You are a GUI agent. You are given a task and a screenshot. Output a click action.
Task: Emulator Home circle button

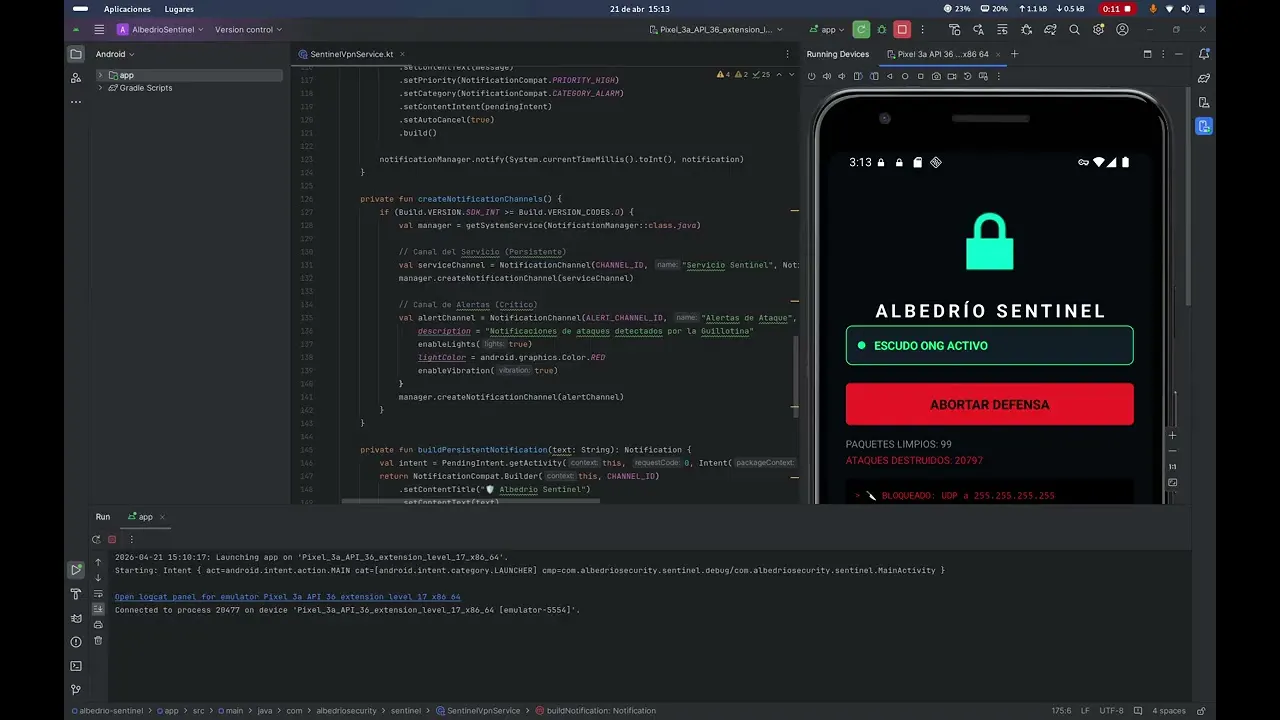tap(905, 76)
